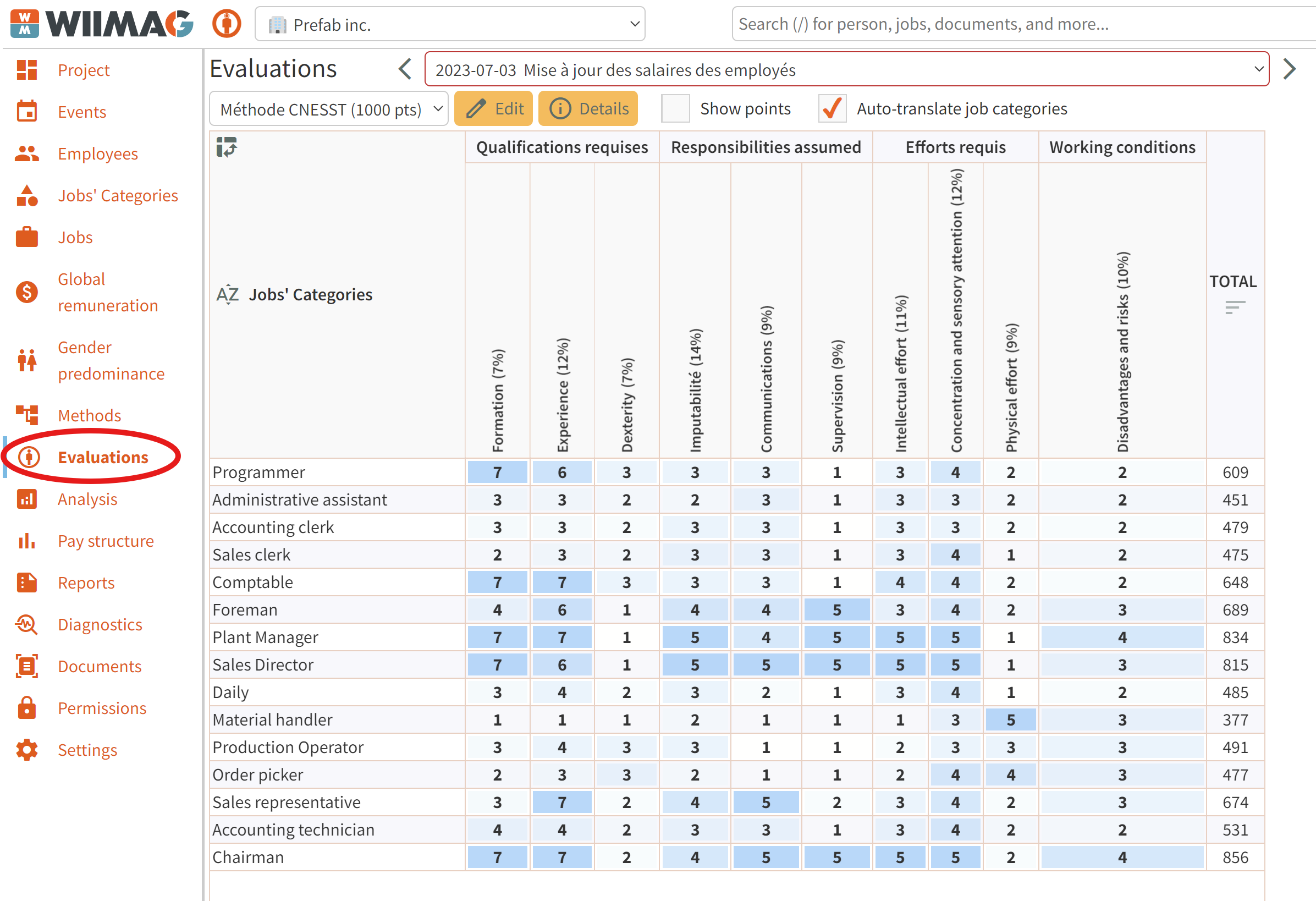1316x901 pixels.
Task: Enable the Show points checkbox
Action: pos(675,108)
